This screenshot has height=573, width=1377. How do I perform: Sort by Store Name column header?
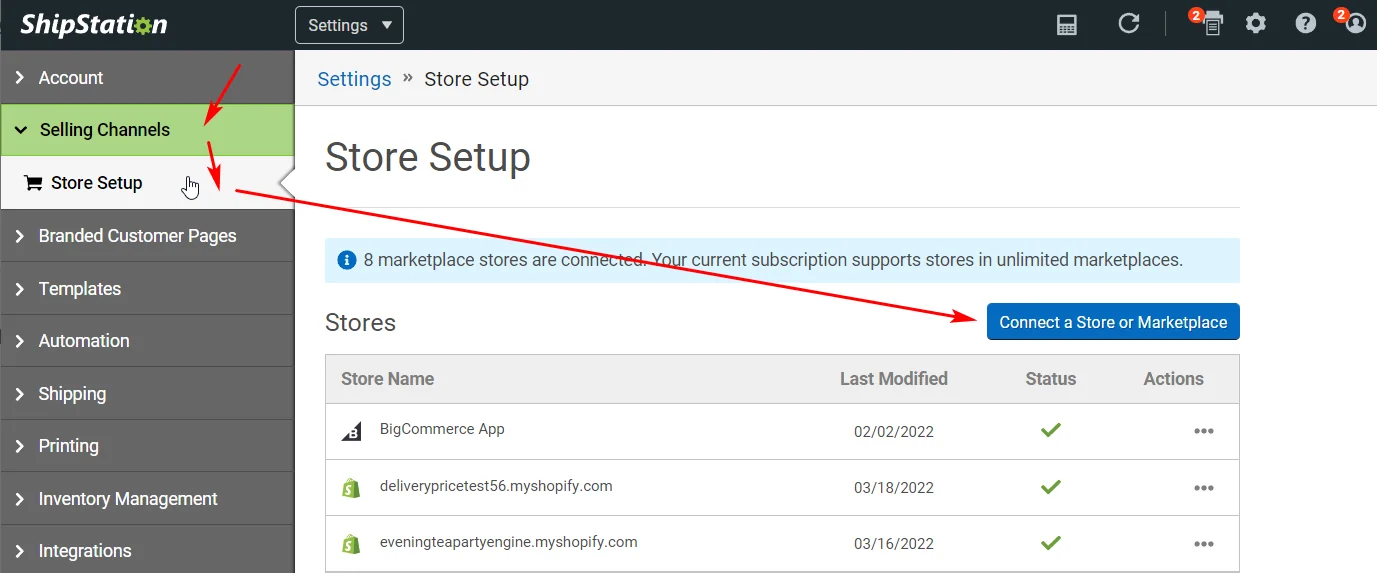tap(387, 379)
